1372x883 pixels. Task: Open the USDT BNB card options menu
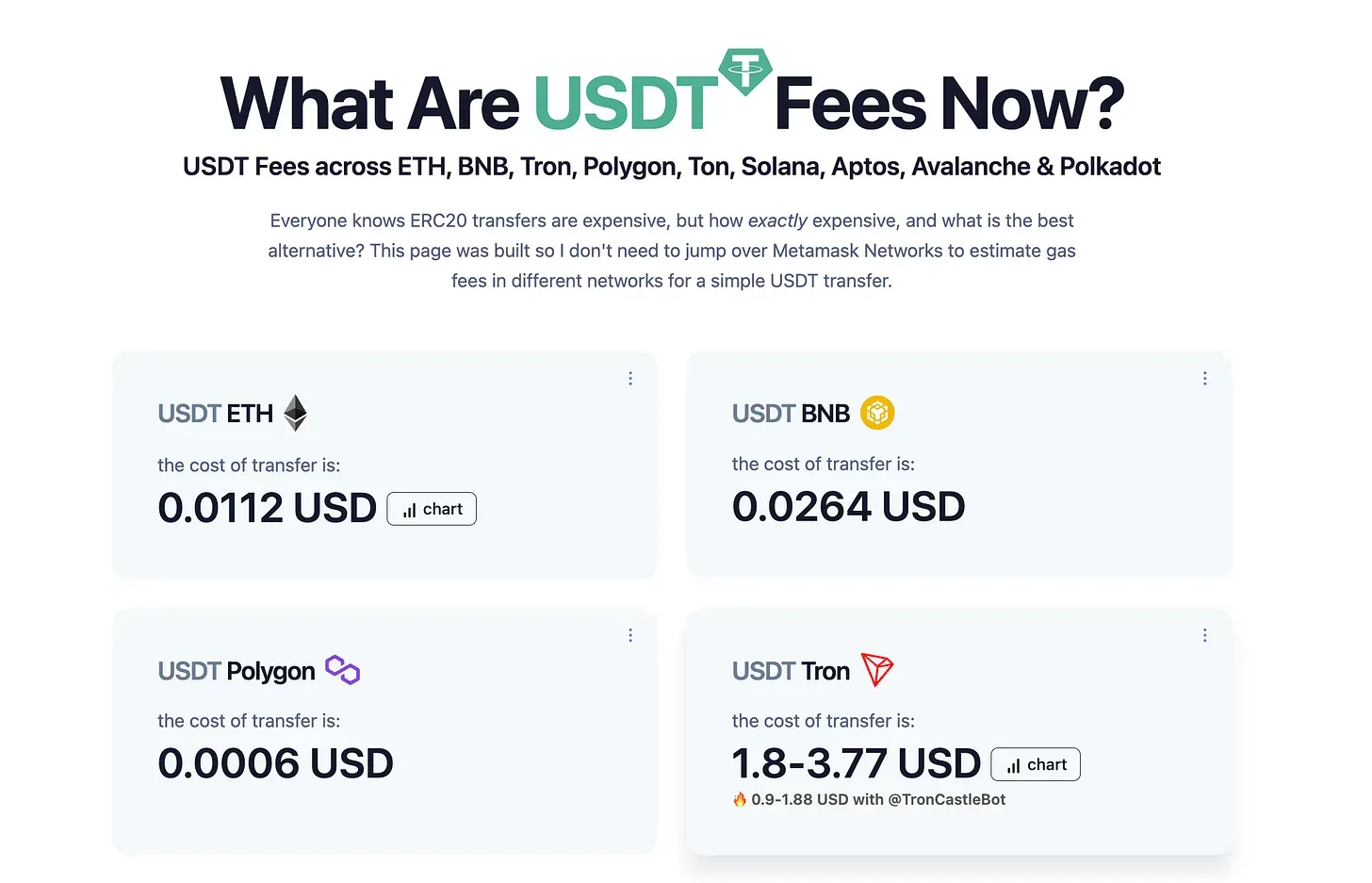(1204, 379)
